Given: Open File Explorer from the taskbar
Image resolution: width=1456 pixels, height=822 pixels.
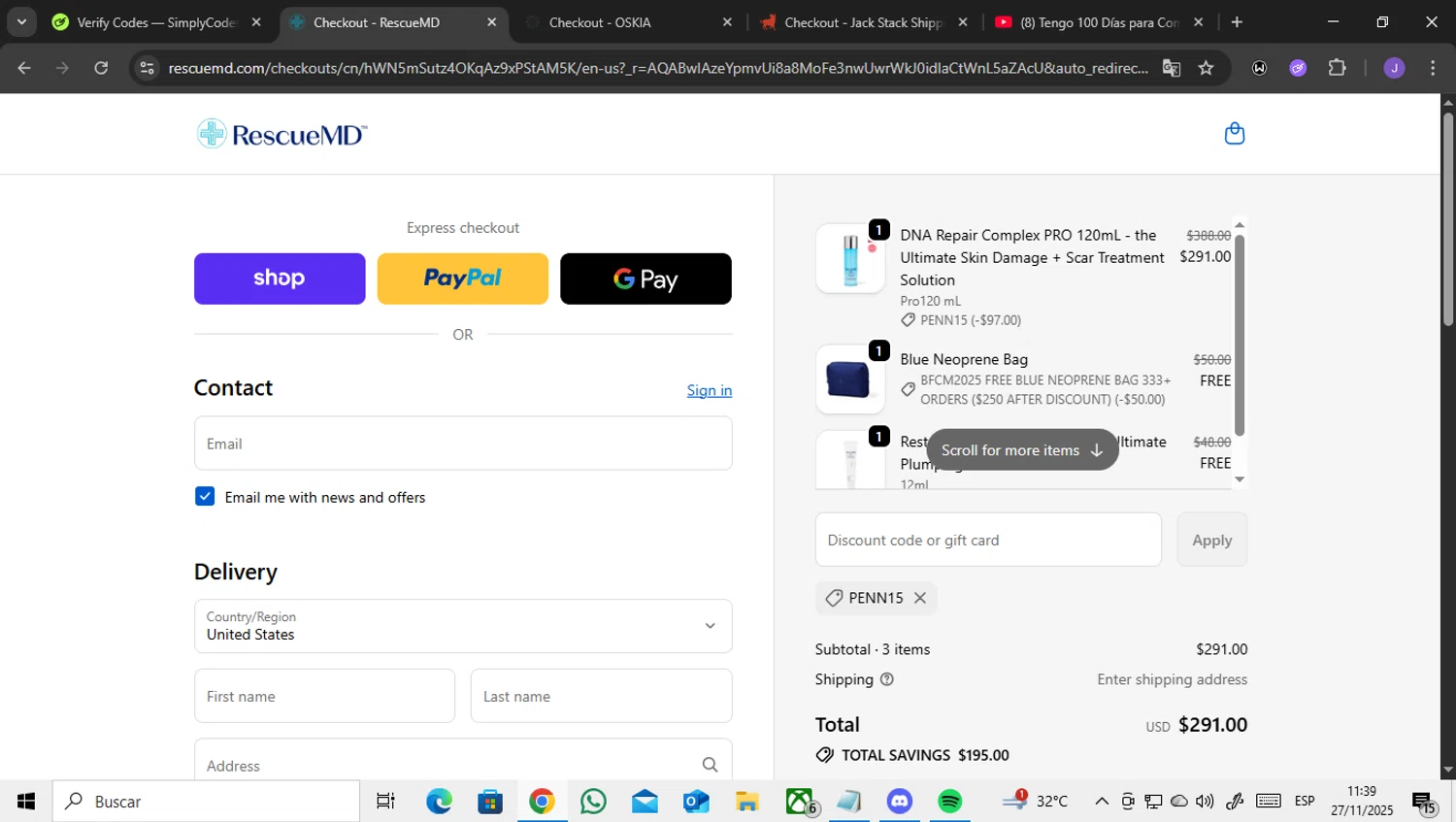Looking at the screenshot, I should [746, 801].
